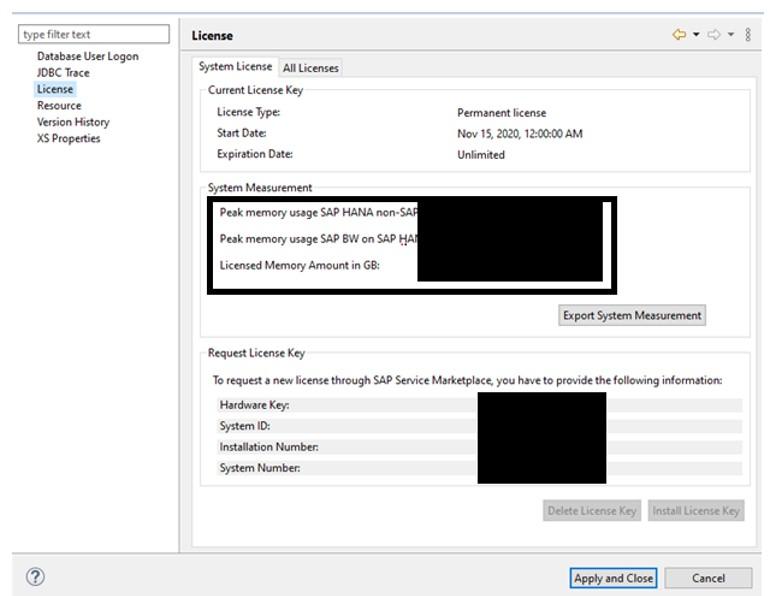Click the Install License Key button

696,511
